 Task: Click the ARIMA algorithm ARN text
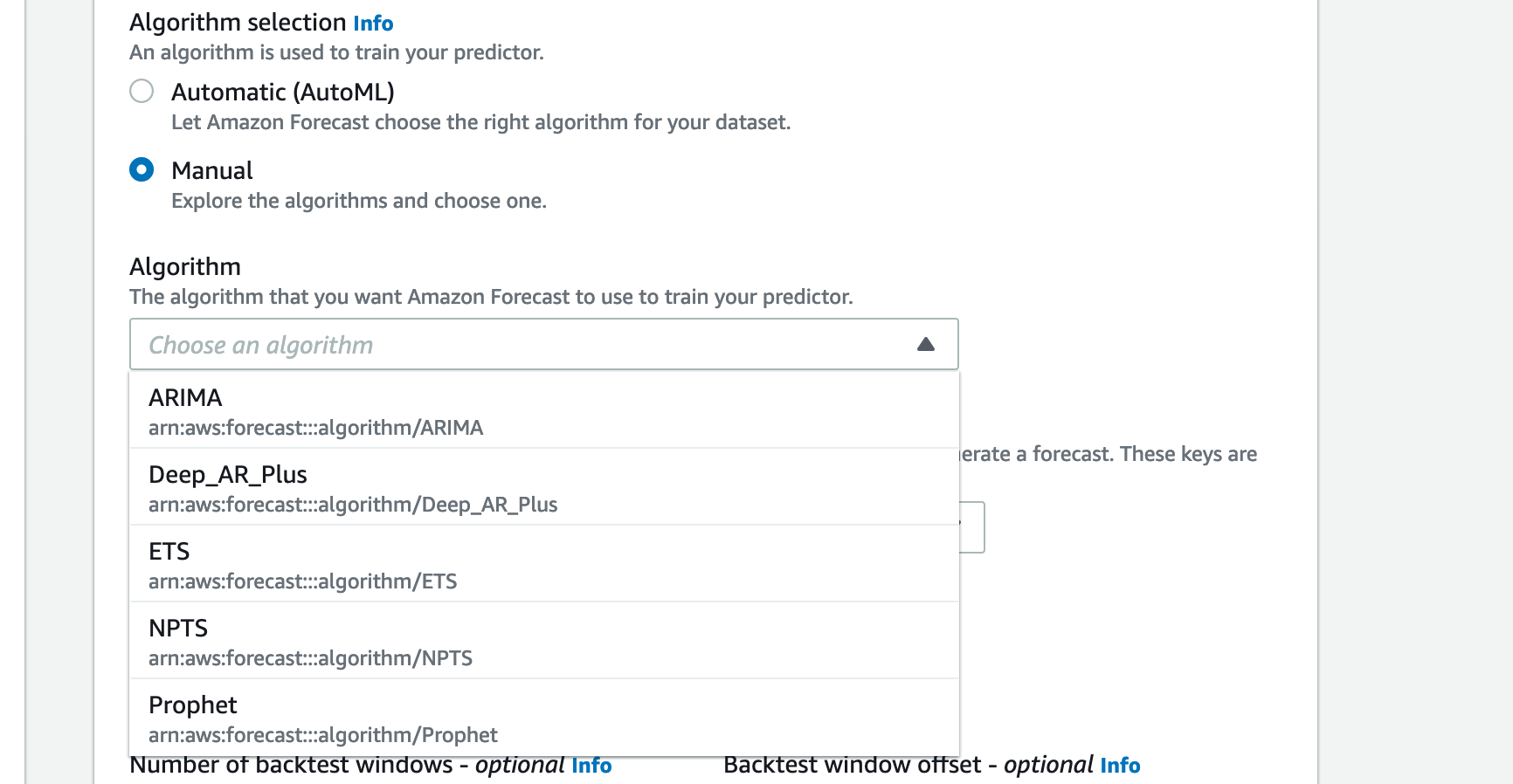[315, 428]
